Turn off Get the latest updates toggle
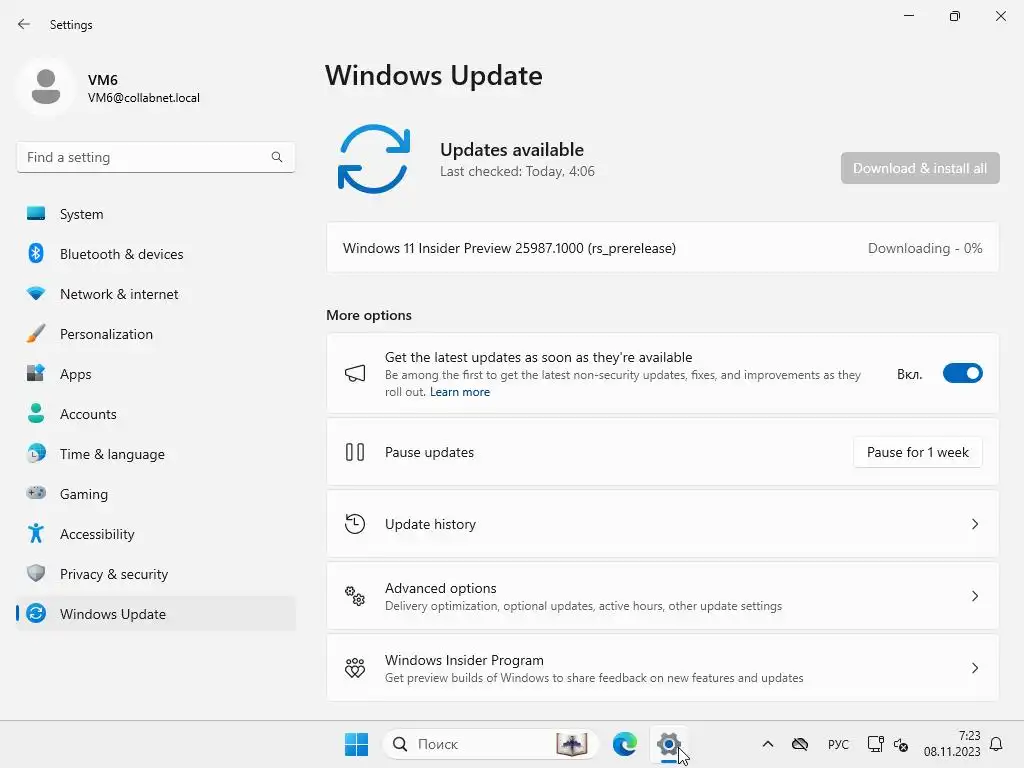This screenshot has height=768, width=1024. [x=963, y=374]
